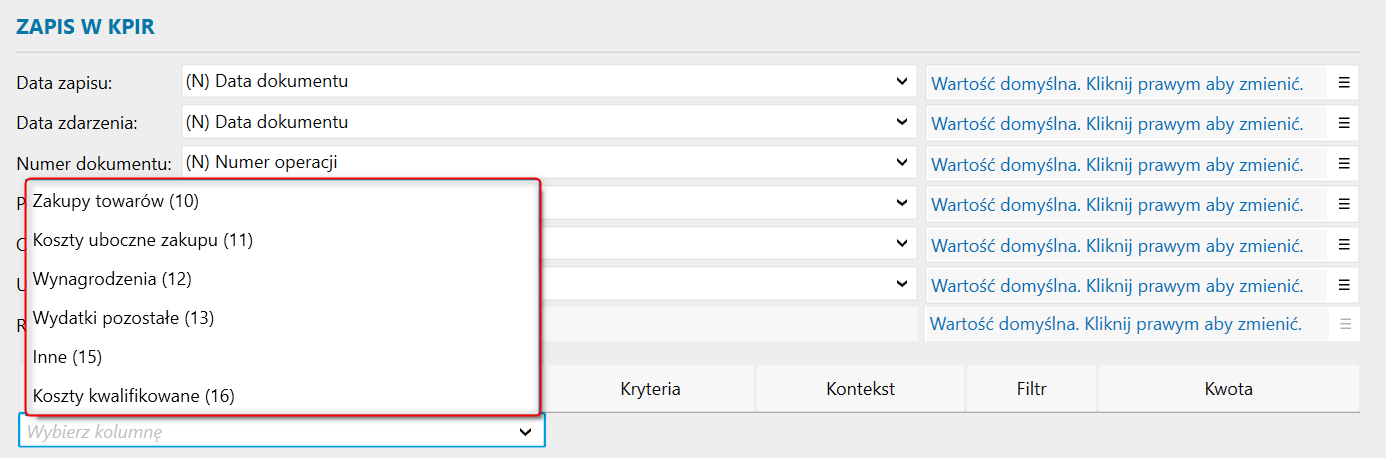Expand the Data zapisu dropdown
The width and height of the screenshot is (1386, 458).
[902, 82]
